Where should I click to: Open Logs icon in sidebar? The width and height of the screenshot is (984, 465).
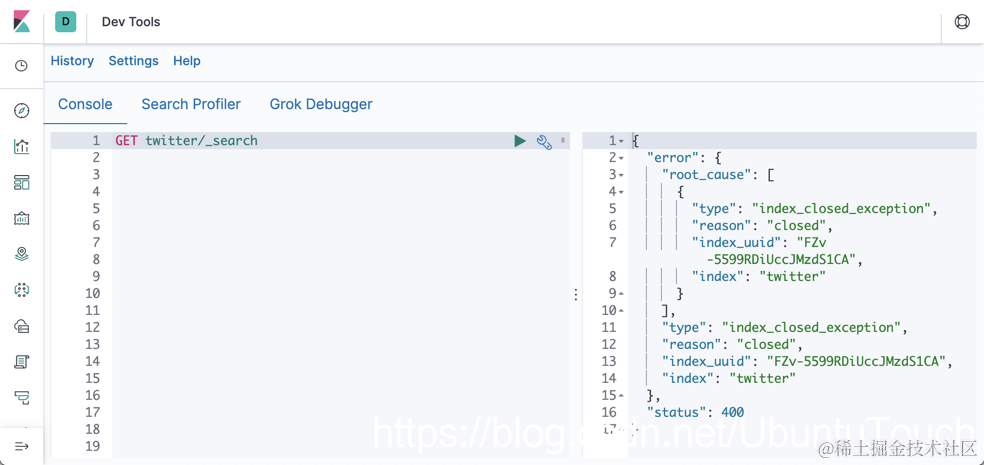pos(21,361)
